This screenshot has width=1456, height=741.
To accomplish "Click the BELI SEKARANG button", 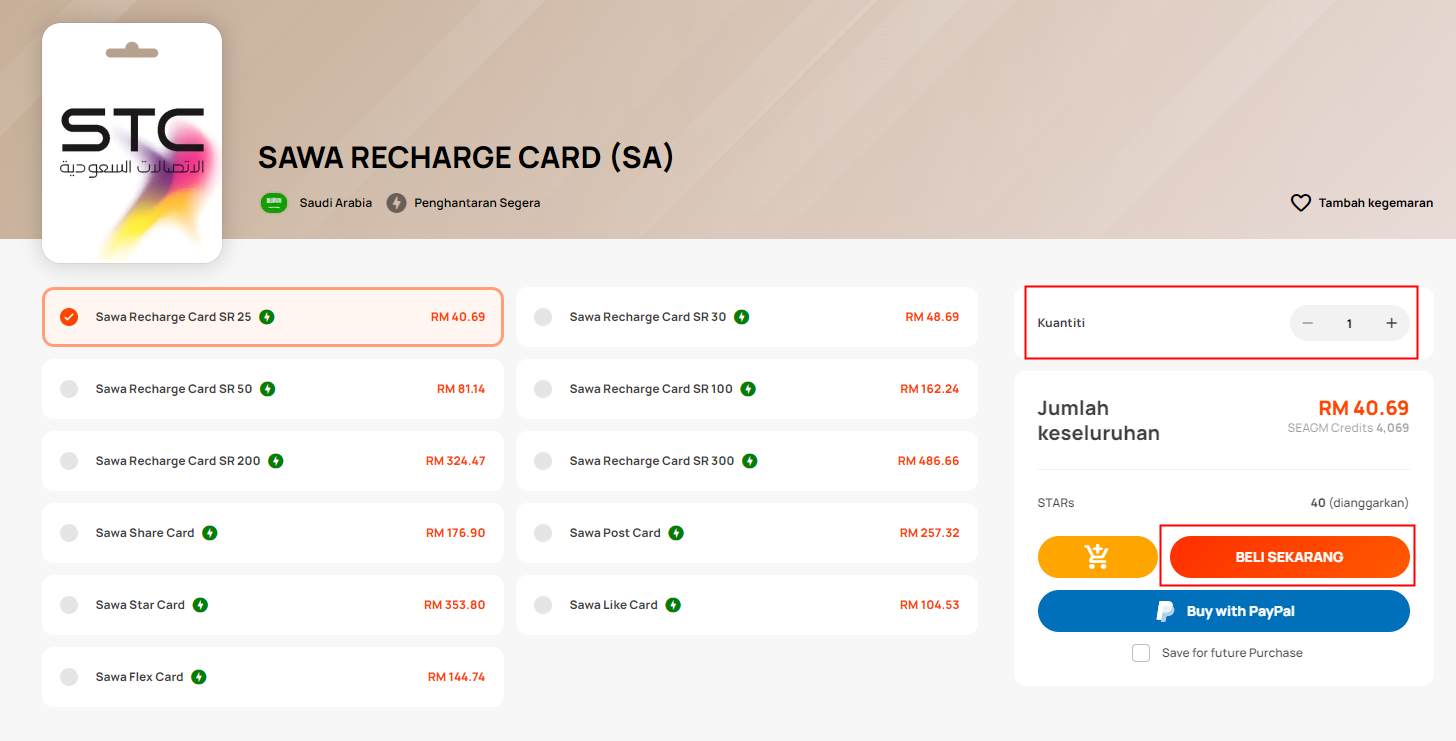I will [x=1289, y=557].
